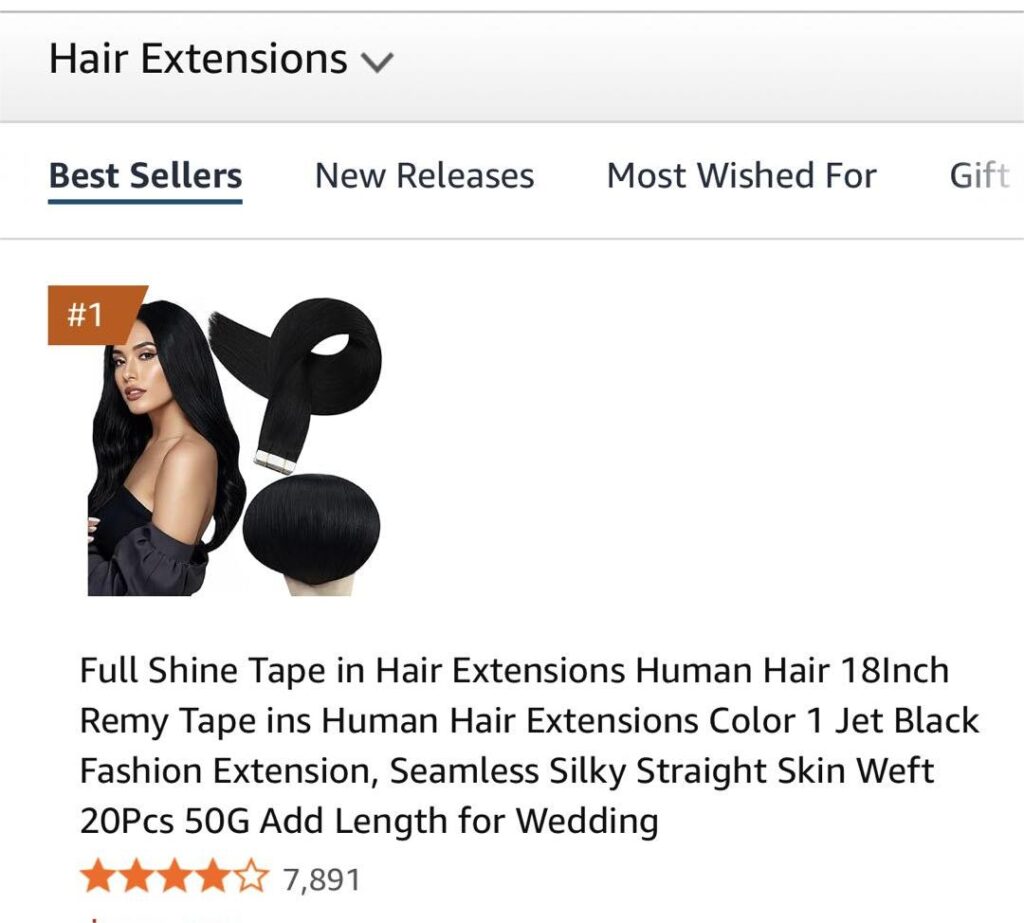Open the New Releases tab
Screen dimensions: 1024x923
(x=424, y=176)
